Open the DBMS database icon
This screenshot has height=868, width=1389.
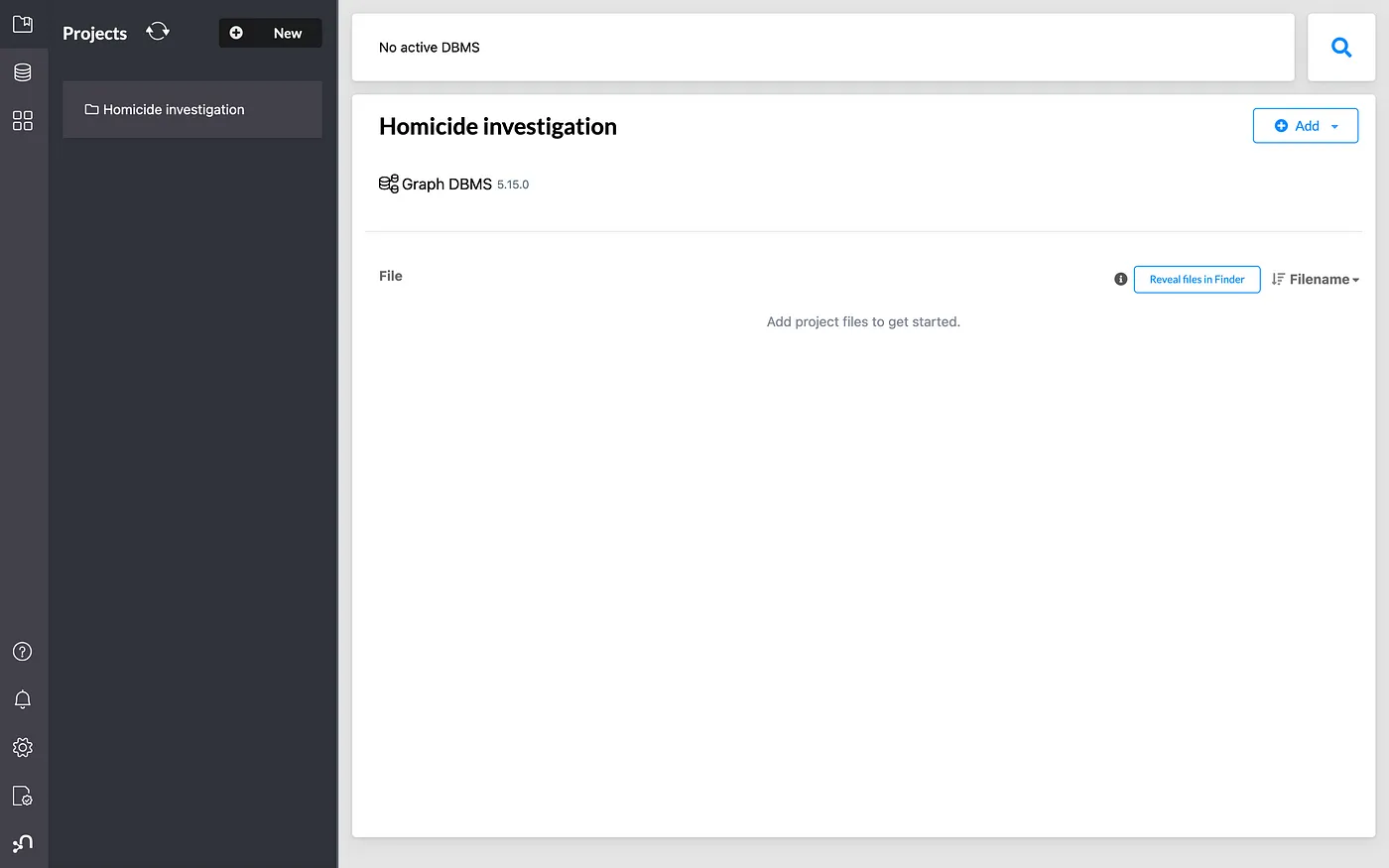(x=23, y=72)
